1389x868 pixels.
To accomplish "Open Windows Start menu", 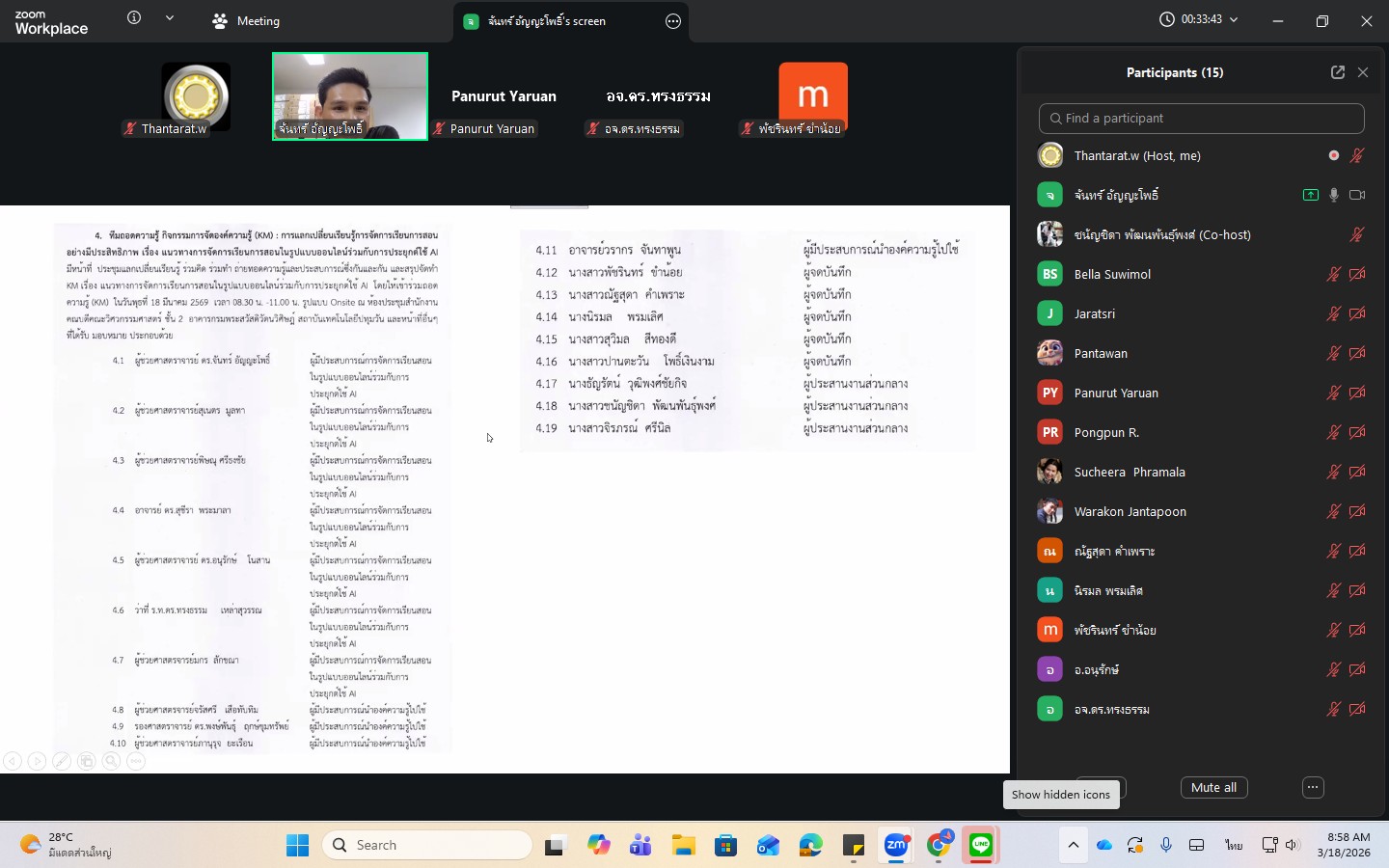I will click(297, 845).
